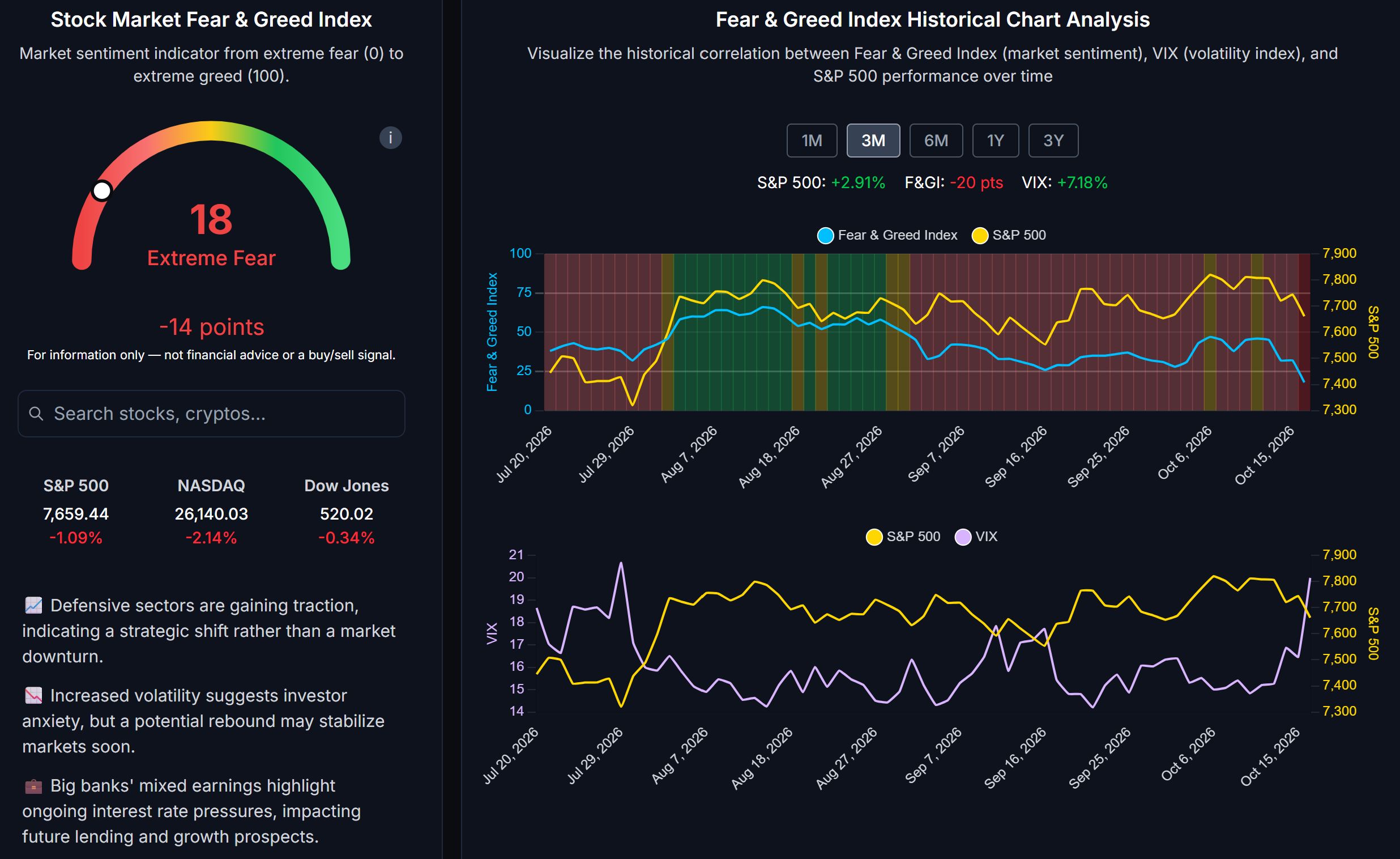Click the S&P 500 +2.91% summary stat
The width and height of the screenshot is (1400, 859).
[x=821, y=182]
